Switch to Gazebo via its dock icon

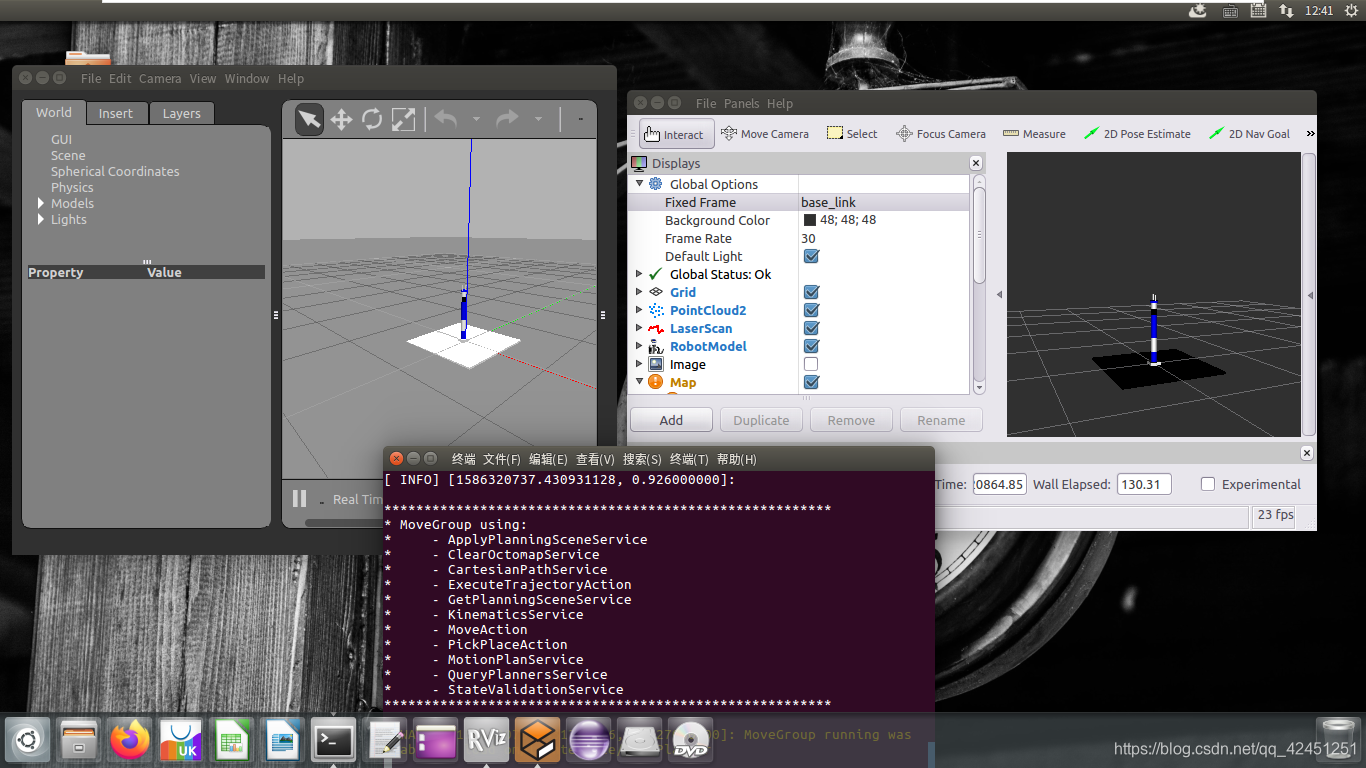[x=538, y=741]
